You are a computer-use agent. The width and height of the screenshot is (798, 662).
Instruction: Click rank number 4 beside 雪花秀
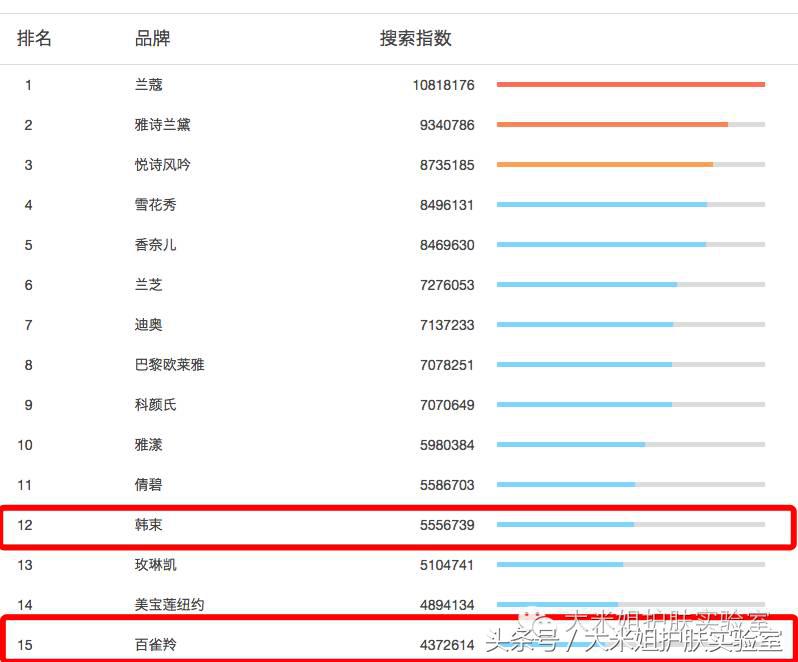pyautogui.click(x=28, y=205)
